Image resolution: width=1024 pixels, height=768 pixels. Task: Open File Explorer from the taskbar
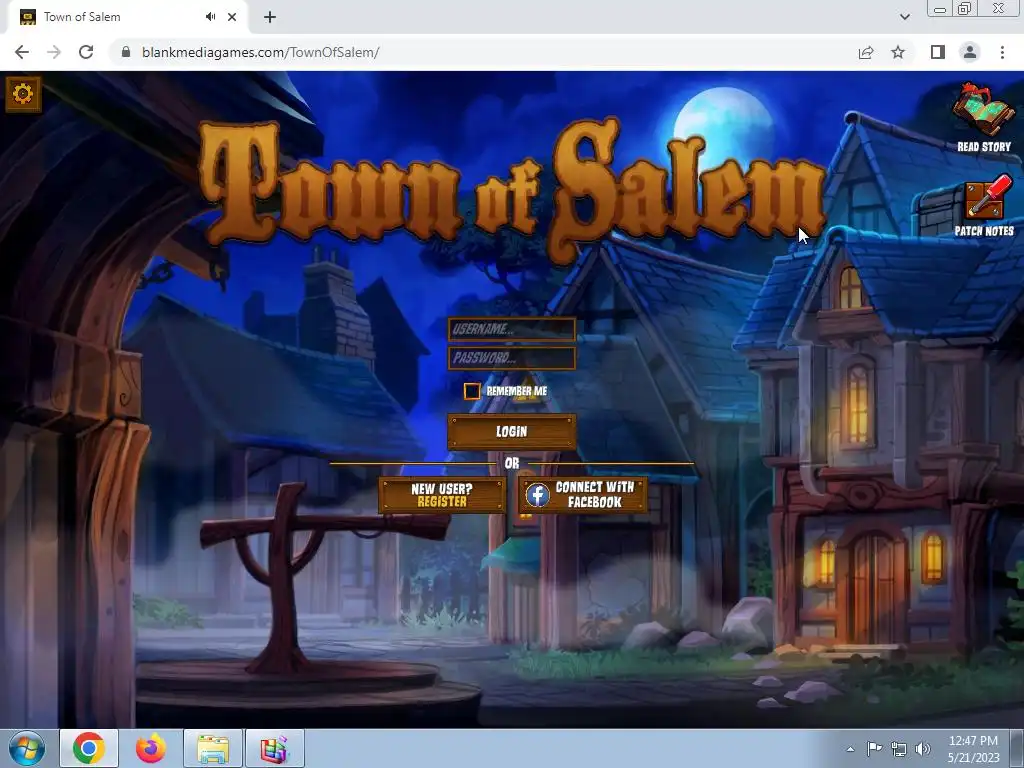tap(213, 748)
